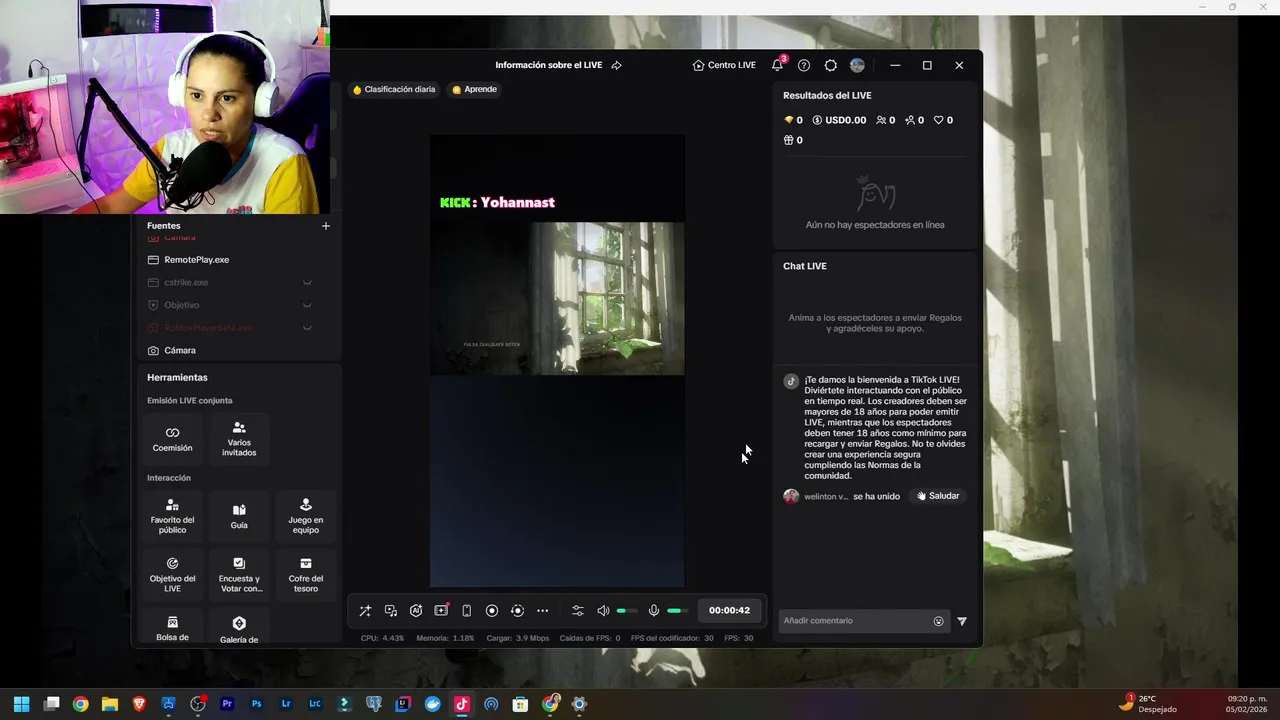Open notifications bell icon
The height and width of the screenshot is (720, 1280).
777,65
